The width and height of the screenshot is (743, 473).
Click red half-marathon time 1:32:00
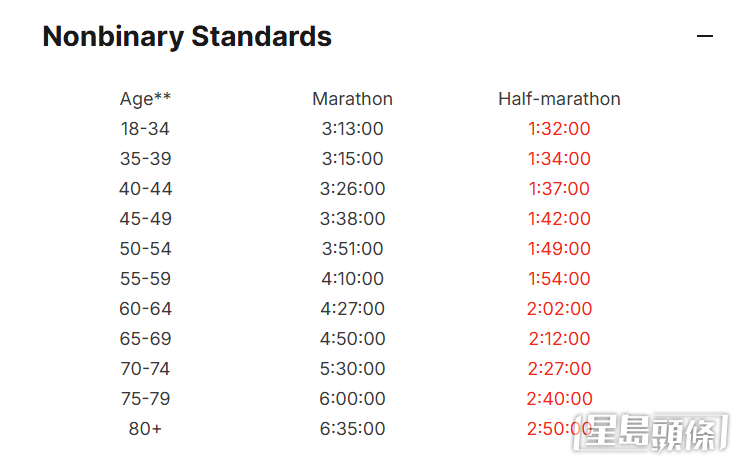(x=559, y=129)
